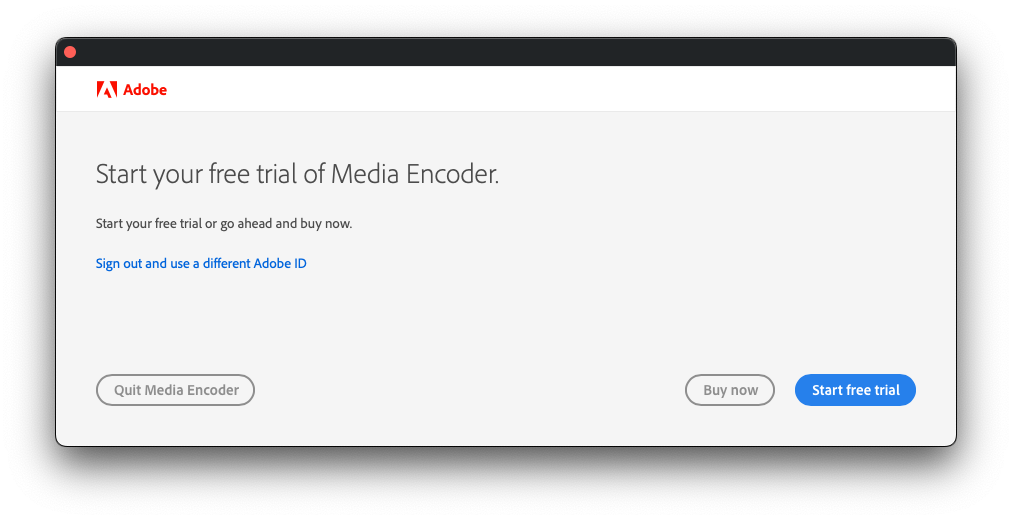Begin the trial via the blue button
This screenshot has height=520, width=1012.
click(855, 390)
